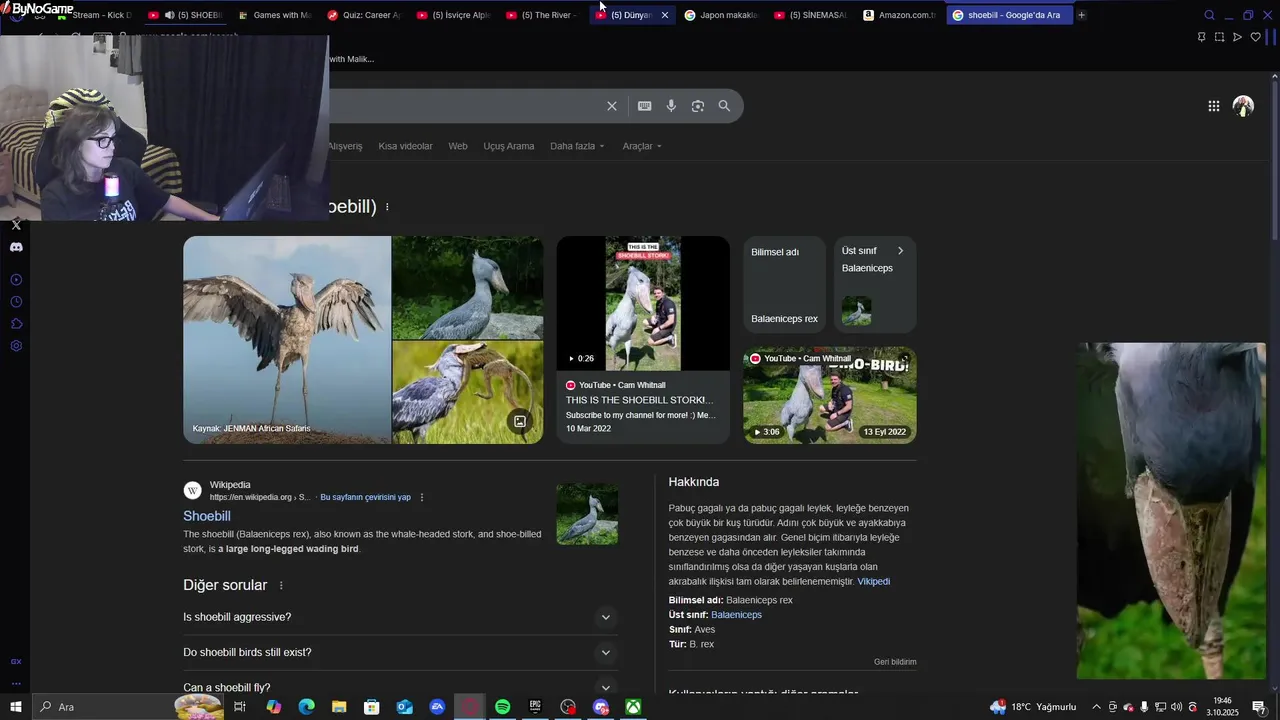This screenshot has height=720, width=1280.
Task: Open Discord in the browser sidebar
Action: [16, 247]
